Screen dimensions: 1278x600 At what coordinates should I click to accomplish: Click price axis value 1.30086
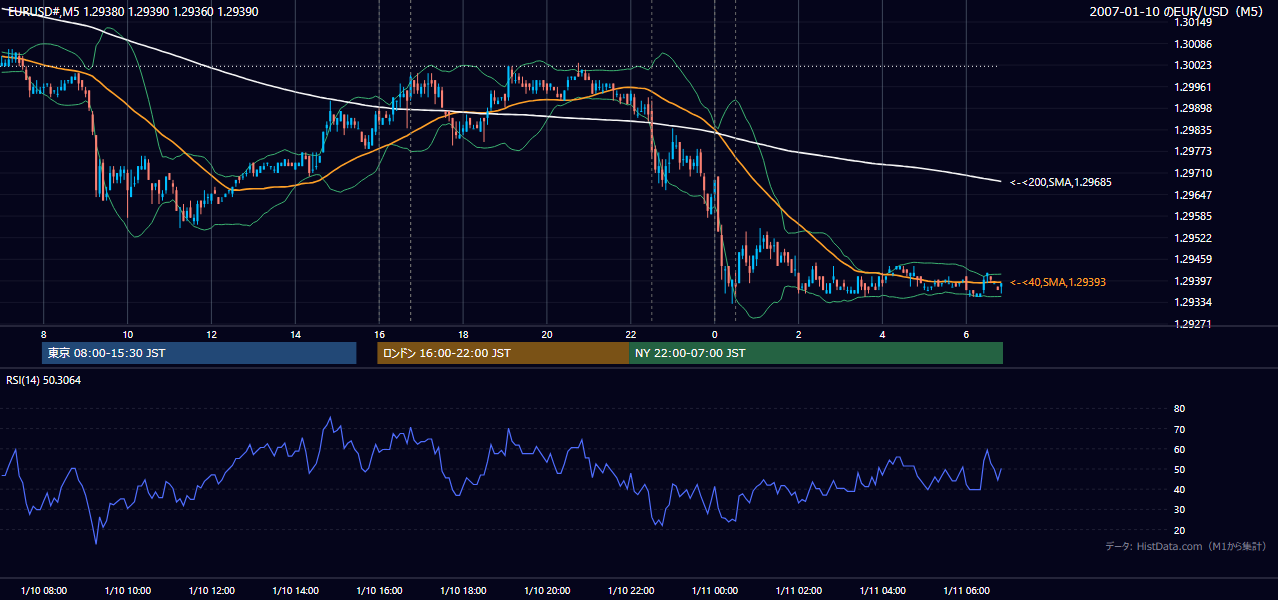[x=1195, y=44]
